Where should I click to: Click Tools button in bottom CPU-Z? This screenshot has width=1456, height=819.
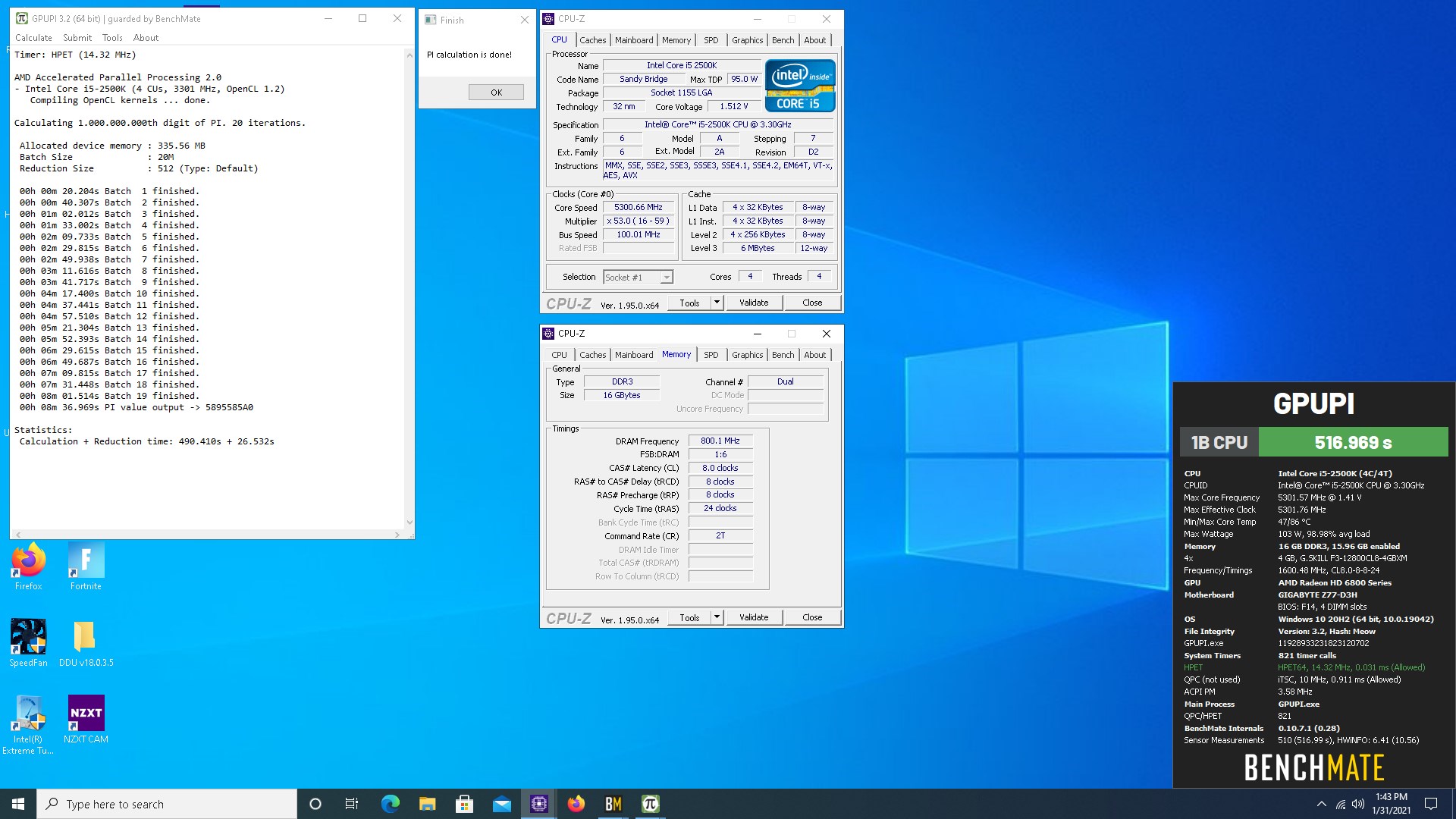(689, 617)
